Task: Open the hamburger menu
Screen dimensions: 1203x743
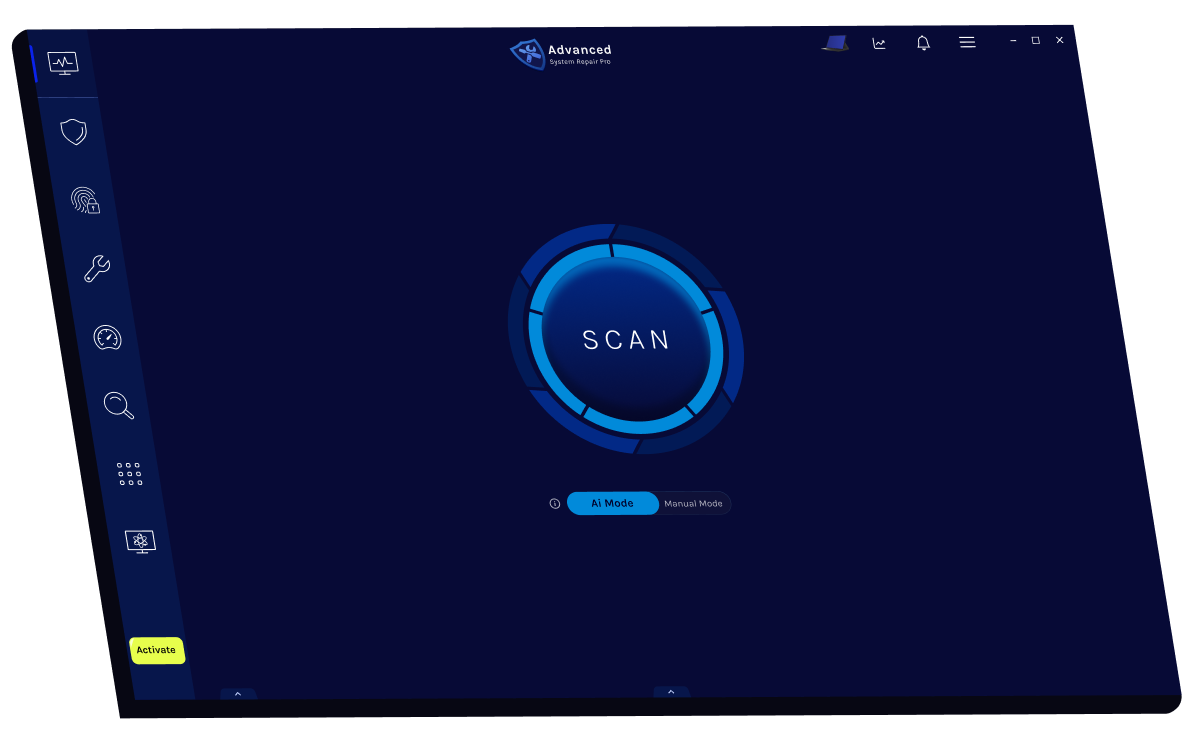Action: click(967, 43)
